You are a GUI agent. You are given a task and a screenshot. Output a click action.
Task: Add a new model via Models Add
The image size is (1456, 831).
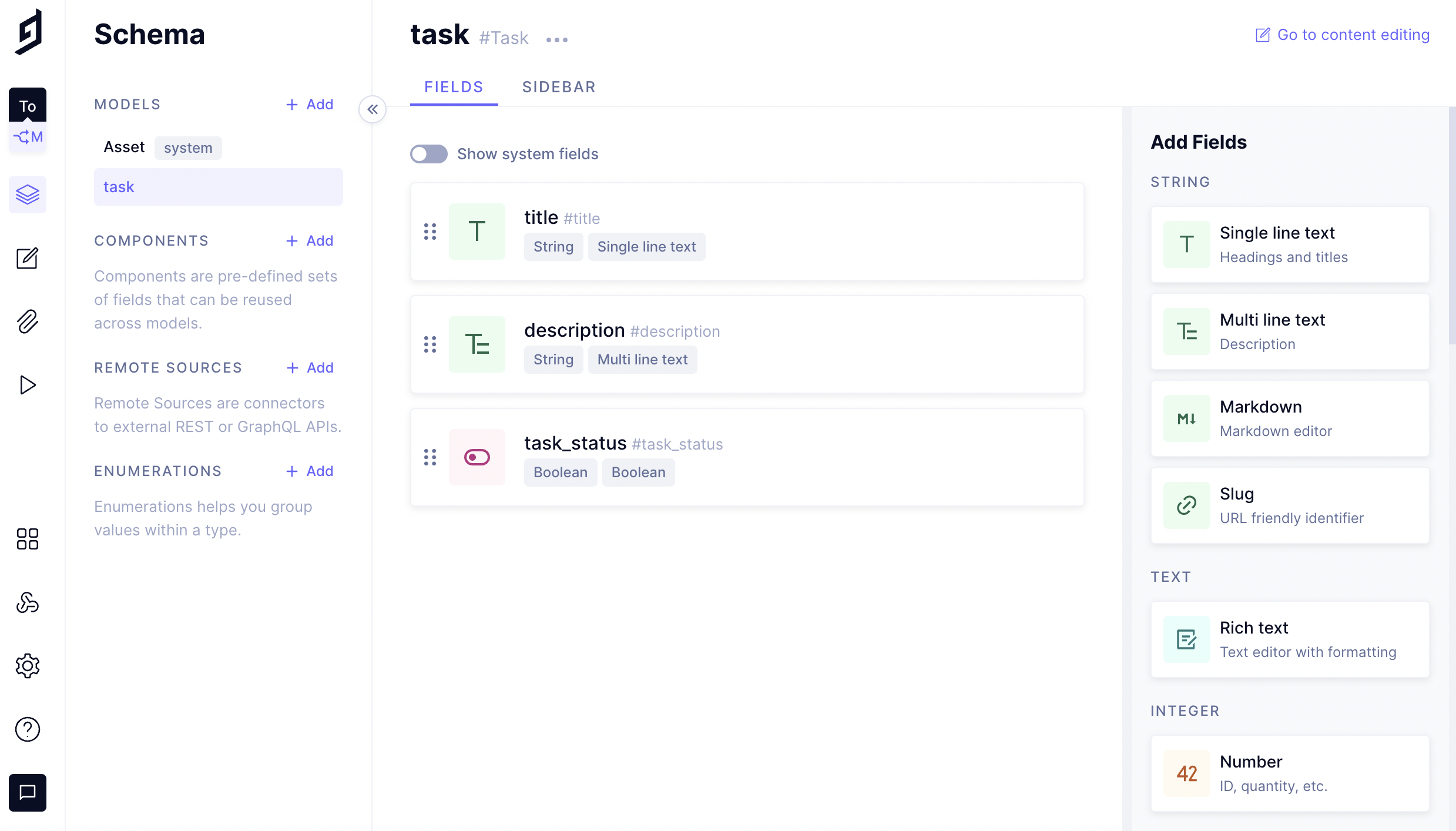(x=310, y=105)
